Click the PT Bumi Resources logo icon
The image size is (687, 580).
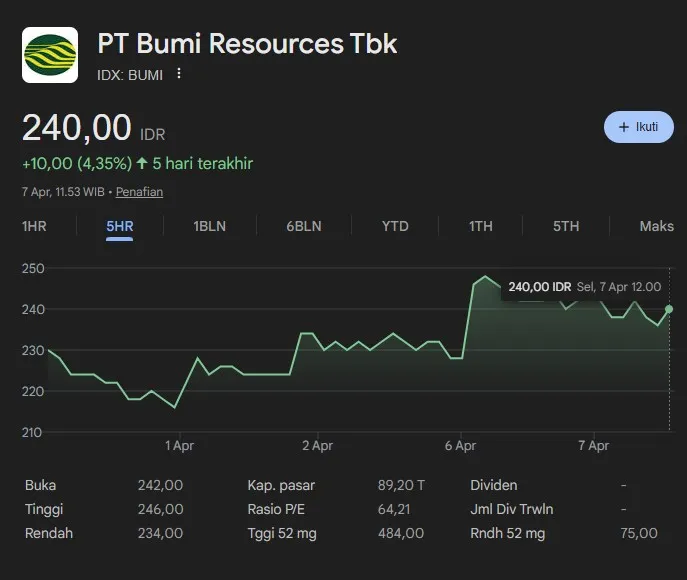pyautogui.click(x=50, y=55)
